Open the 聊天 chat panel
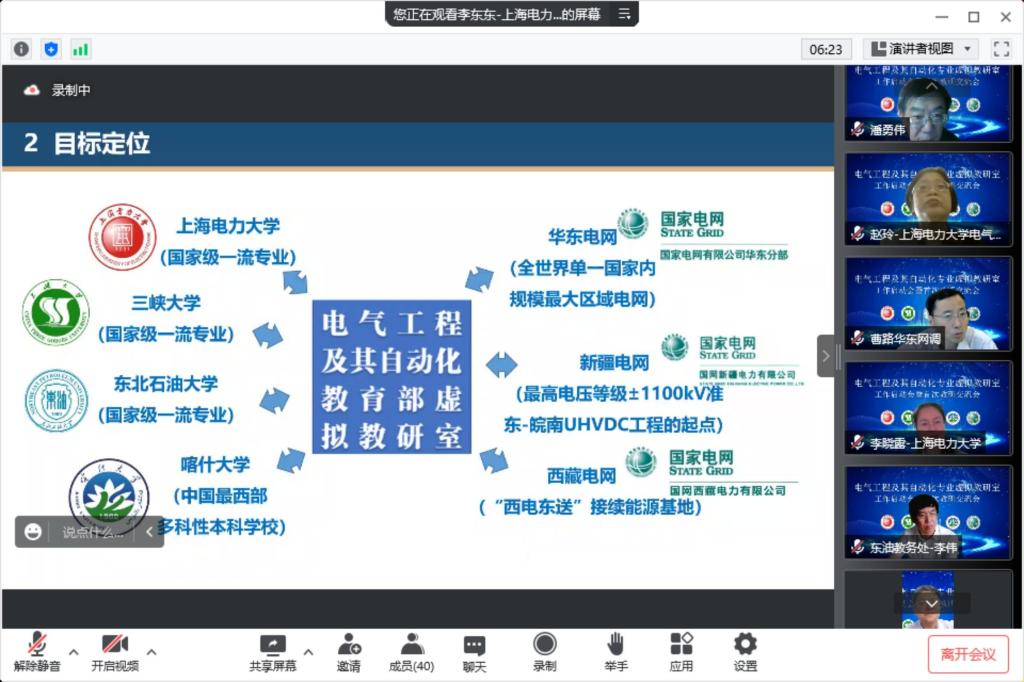 pos(474,653)
